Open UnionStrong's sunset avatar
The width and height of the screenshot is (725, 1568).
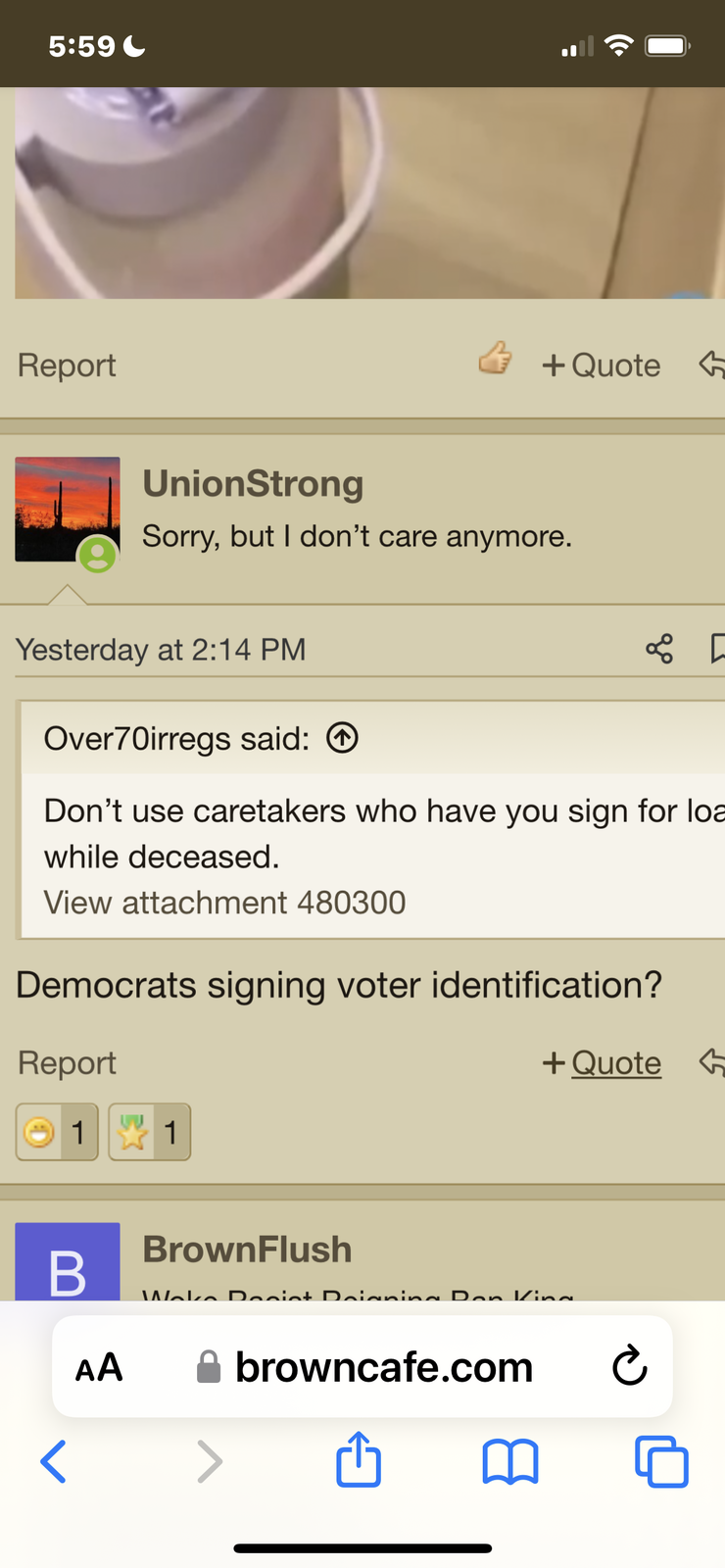coord(68,510)
